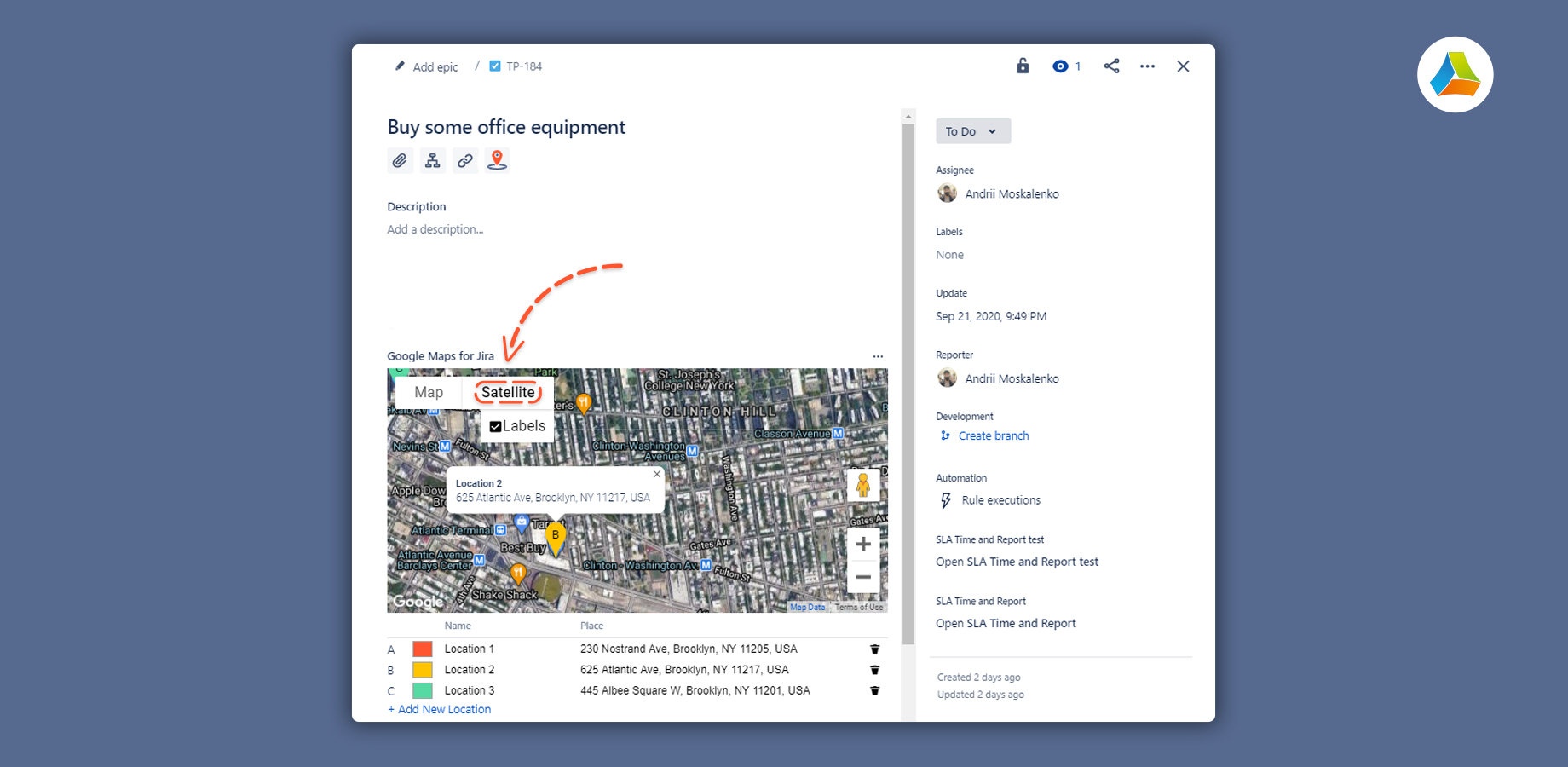Image resolution: width=1568 pixels, height=767 pixels.
Task: Click Open SLA Time and Report
Action: tap(1006, 623)
